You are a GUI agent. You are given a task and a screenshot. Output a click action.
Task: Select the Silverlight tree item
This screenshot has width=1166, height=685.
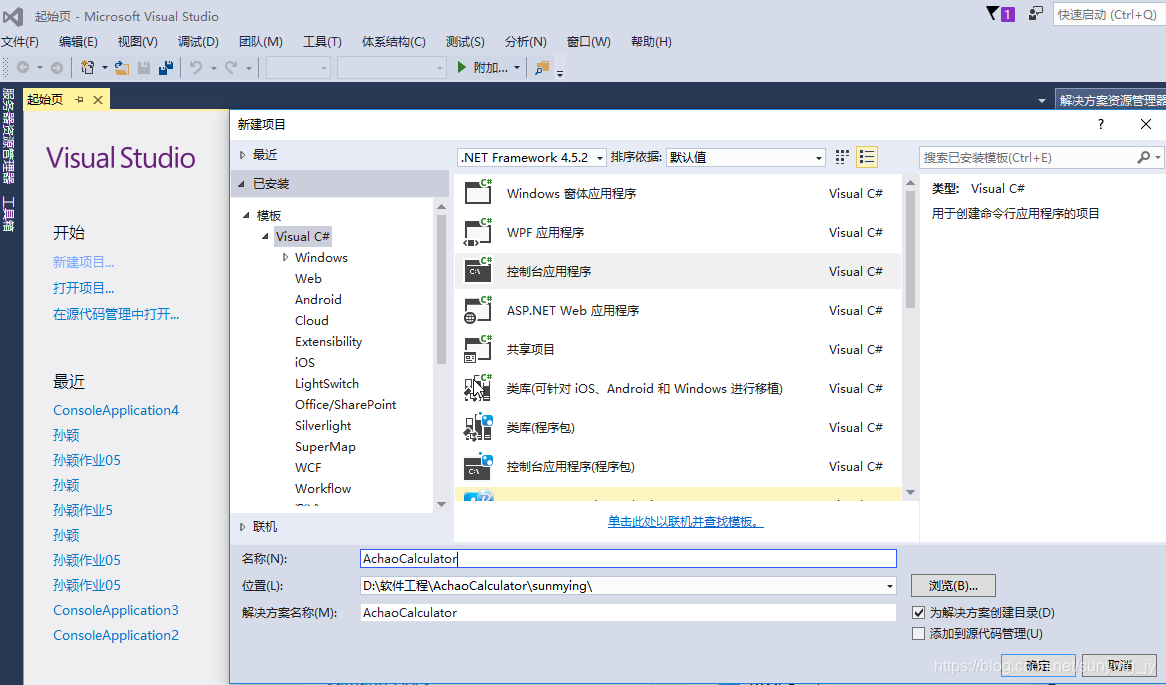point(323,425)
